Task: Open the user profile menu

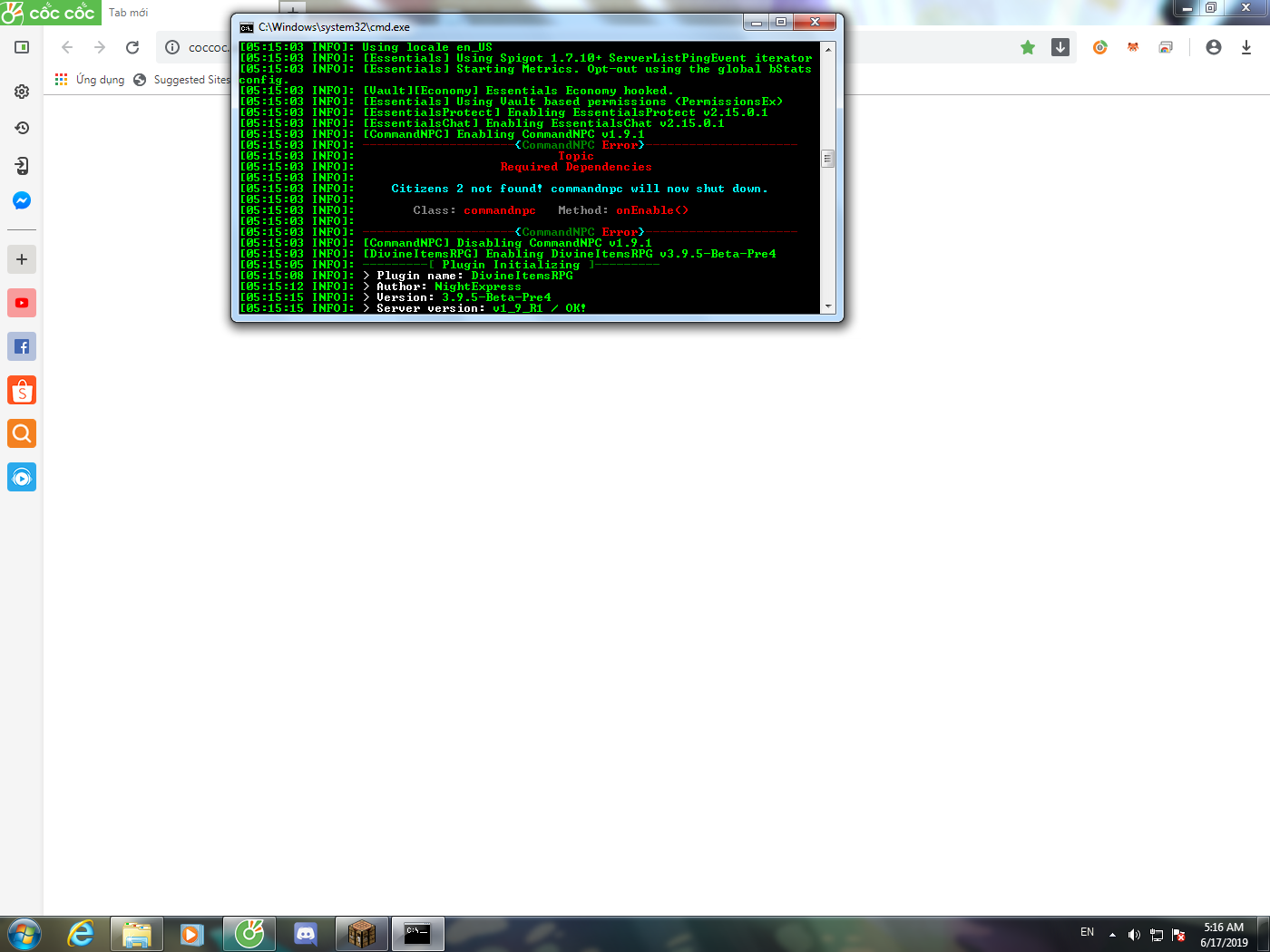Action: tap(1214, 47)
